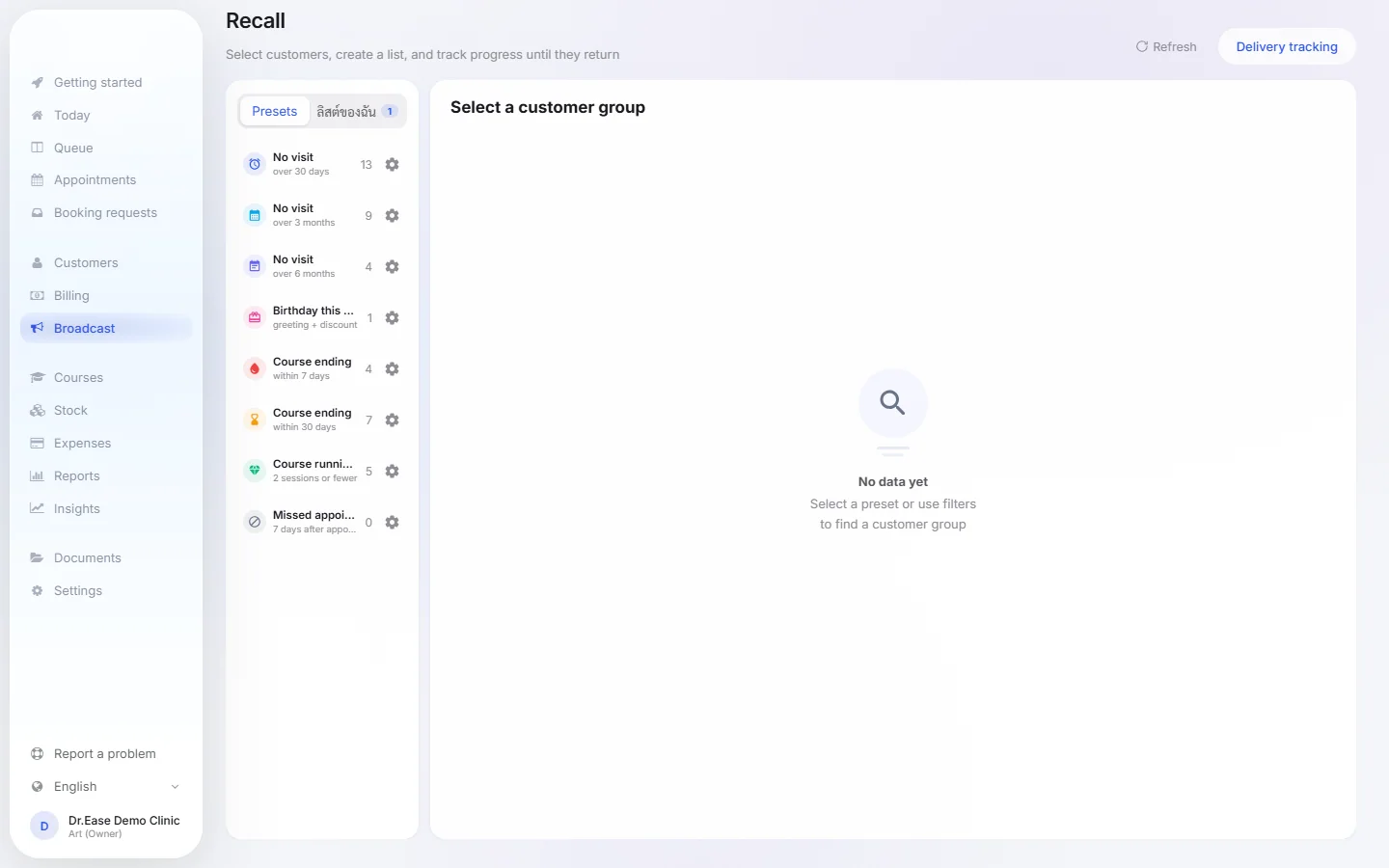1389x868 pixels.
Task: Open Settings in the sidebar
Action: (106, 591)
